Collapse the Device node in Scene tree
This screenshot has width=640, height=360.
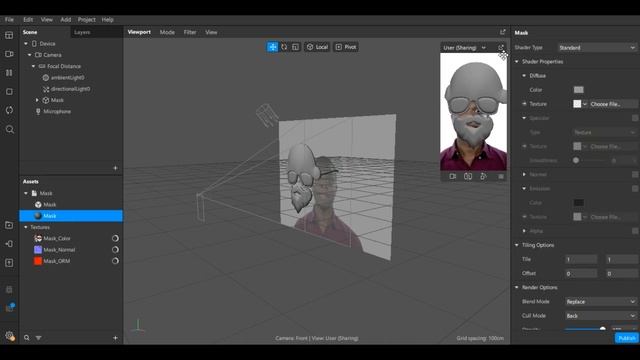point(26,44)
